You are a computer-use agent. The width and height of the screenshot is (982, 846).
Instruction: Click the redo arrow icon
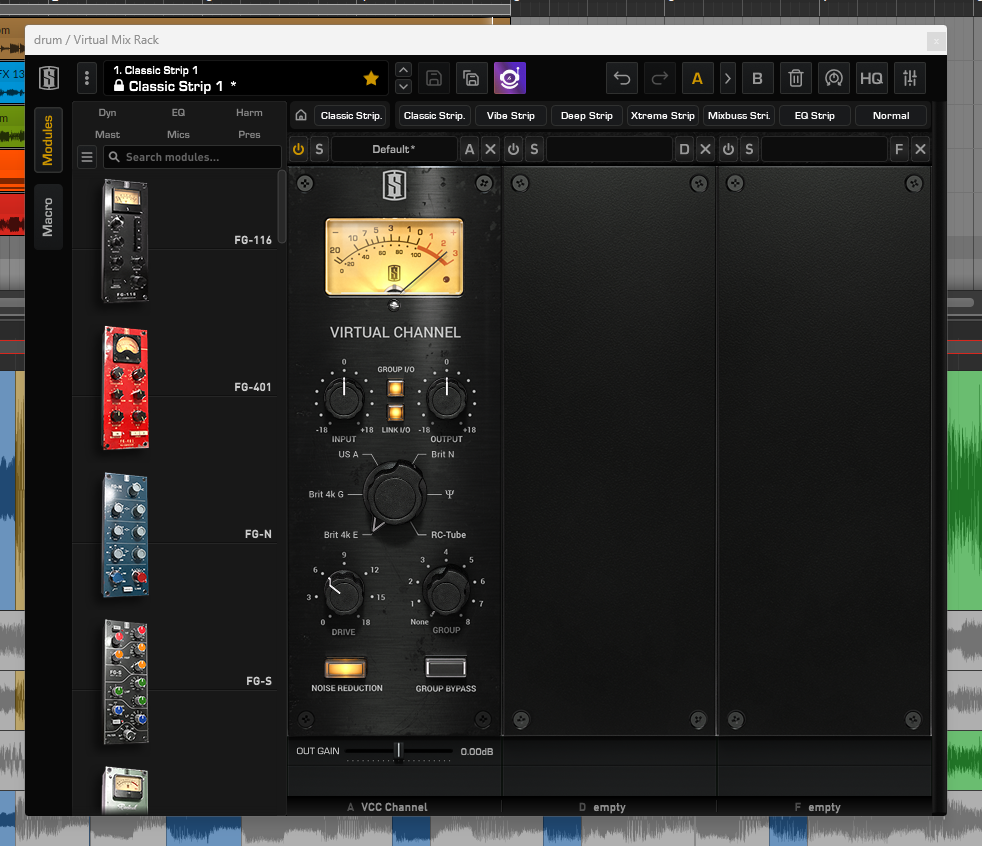(659, 78)
